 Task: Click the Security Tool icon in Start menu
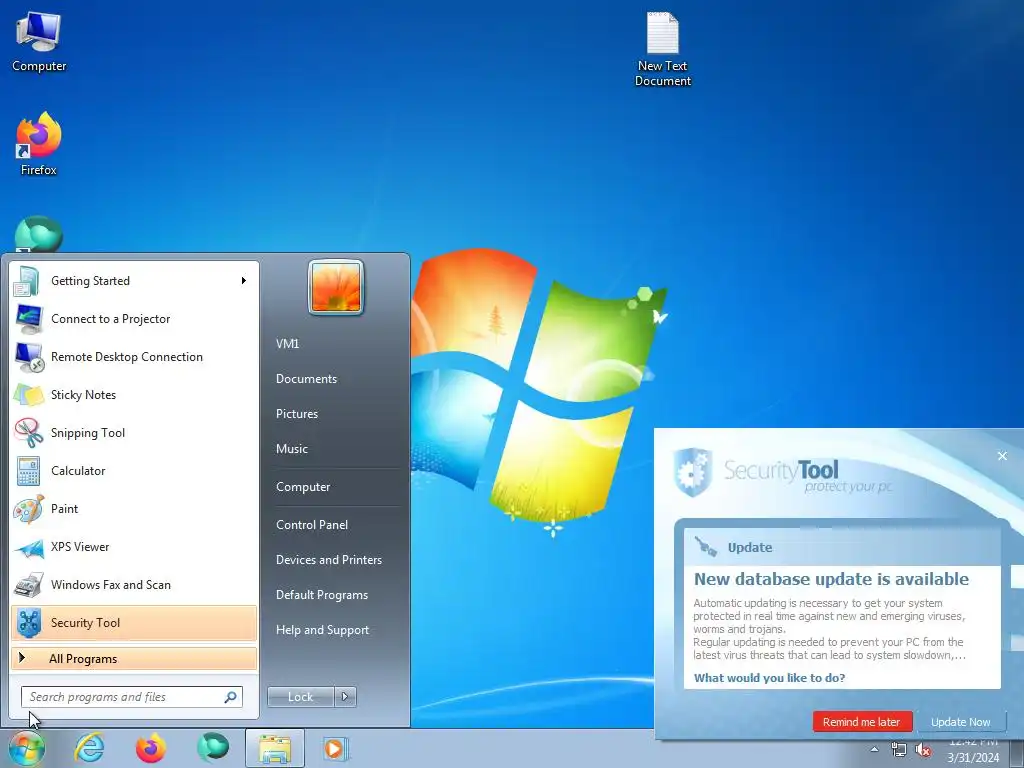(27, 622)
